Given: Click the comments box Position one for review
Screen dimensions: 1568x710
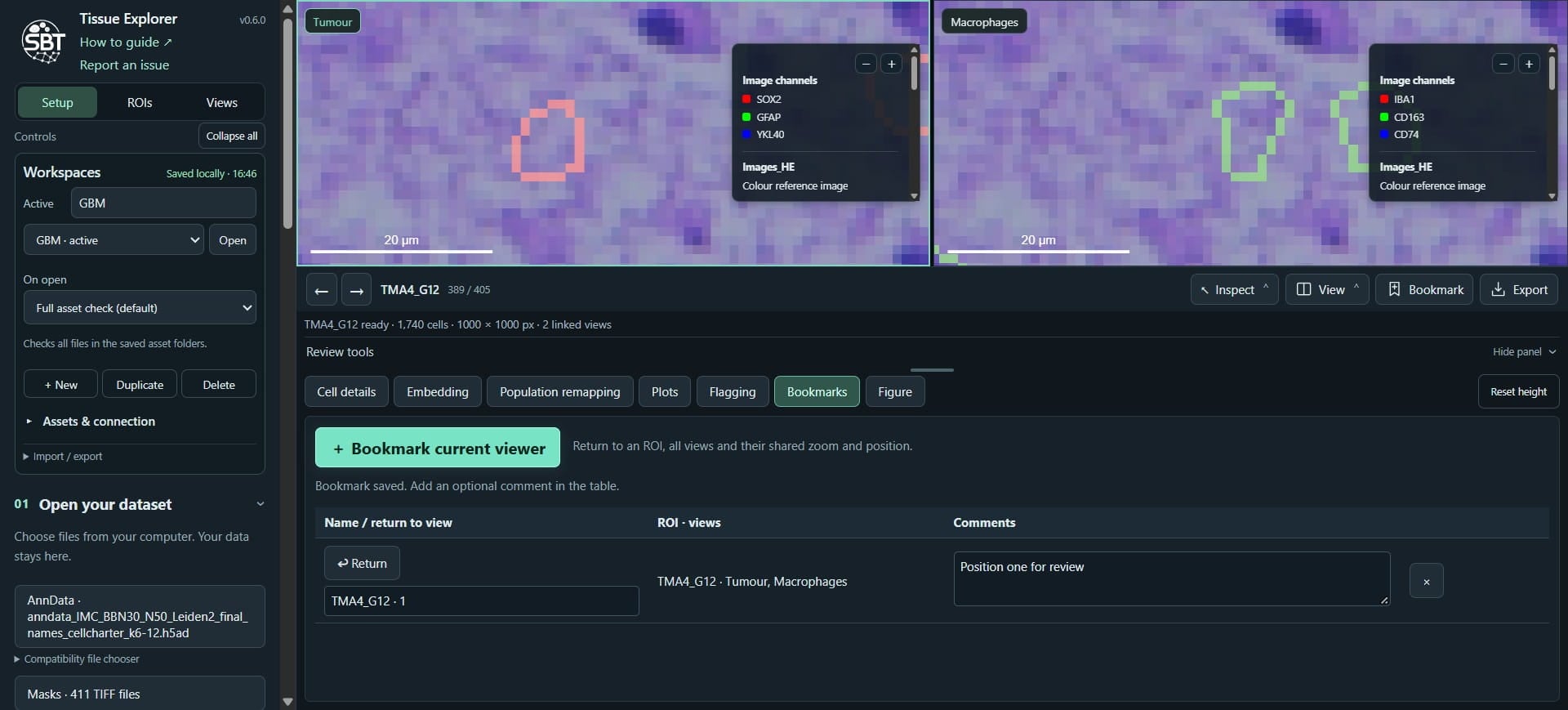Looking at the screenshot, I should [x=1172, y=578].
